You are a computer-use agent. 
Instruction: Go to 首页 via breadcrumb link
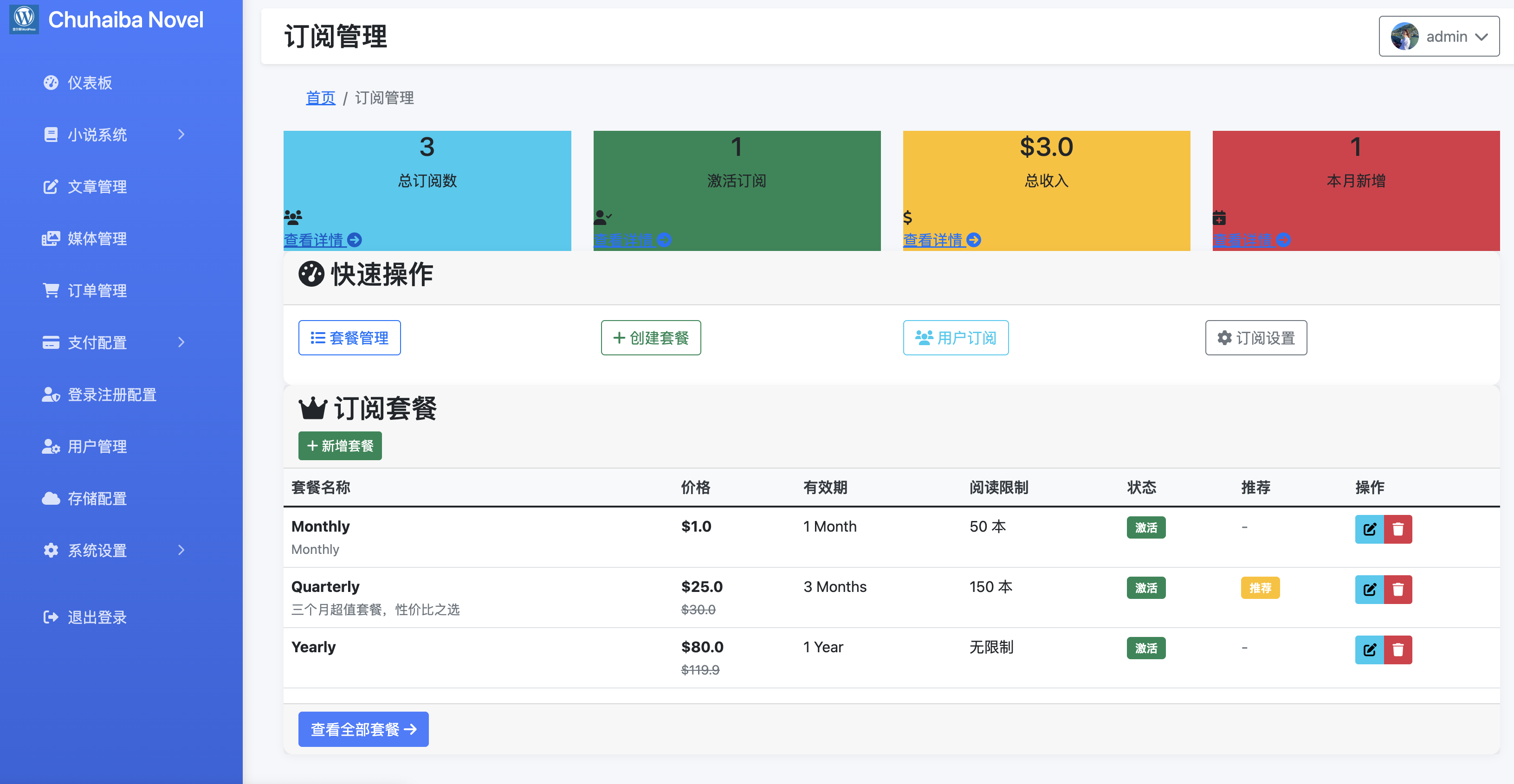[x=320, y=98]
